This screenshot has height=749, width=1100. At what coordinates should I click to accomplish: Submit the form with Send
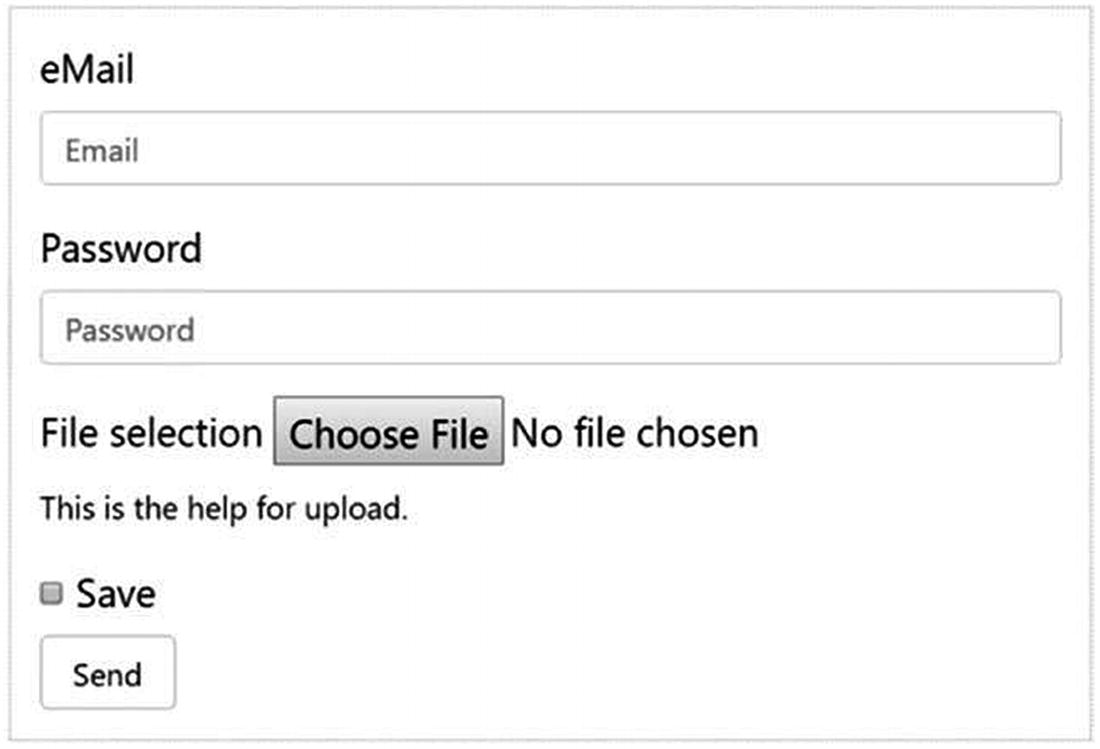pyautogui.click(x=108, y=673)
